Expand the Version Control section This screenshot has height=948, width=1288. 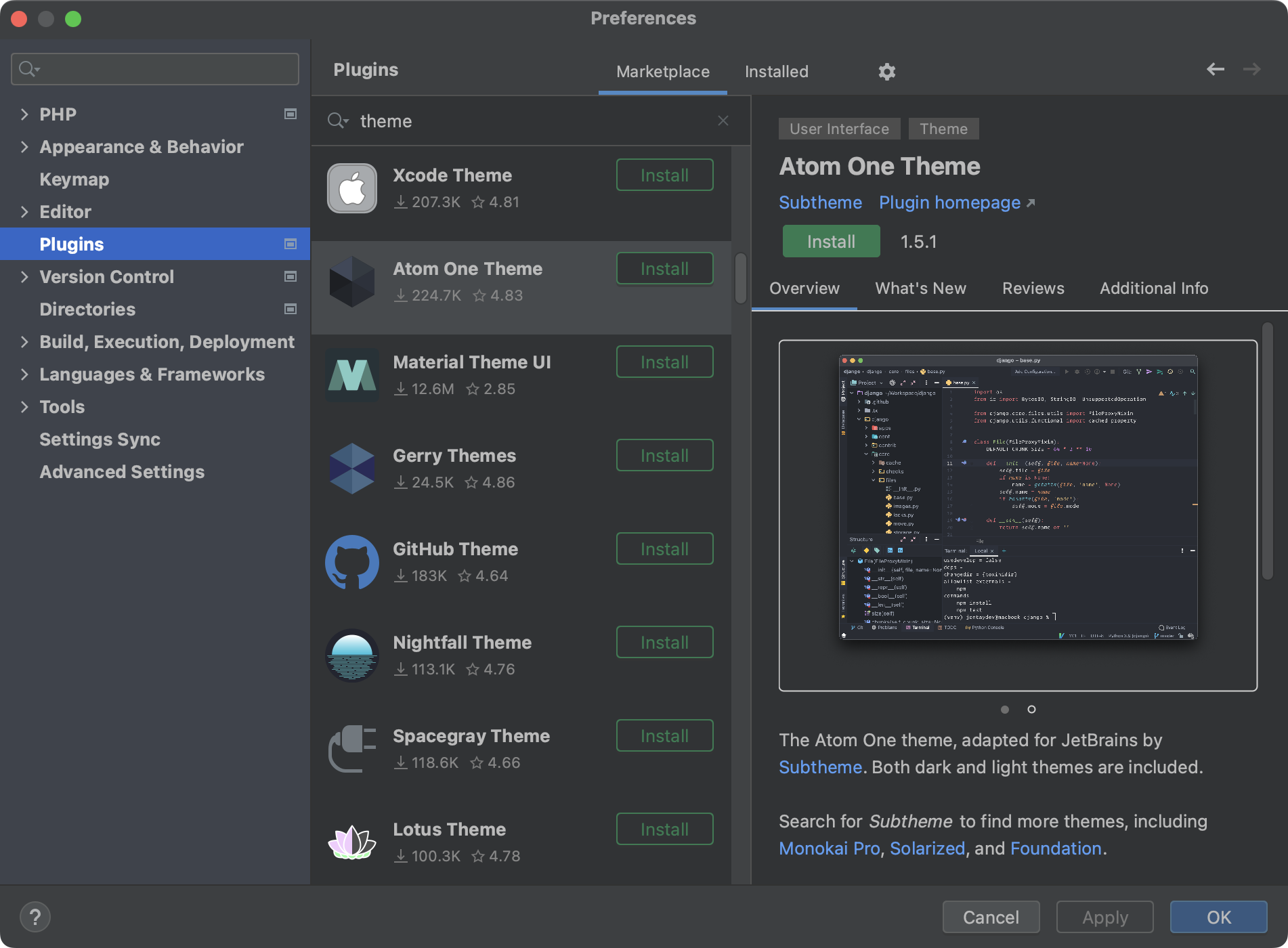(24, 276)
